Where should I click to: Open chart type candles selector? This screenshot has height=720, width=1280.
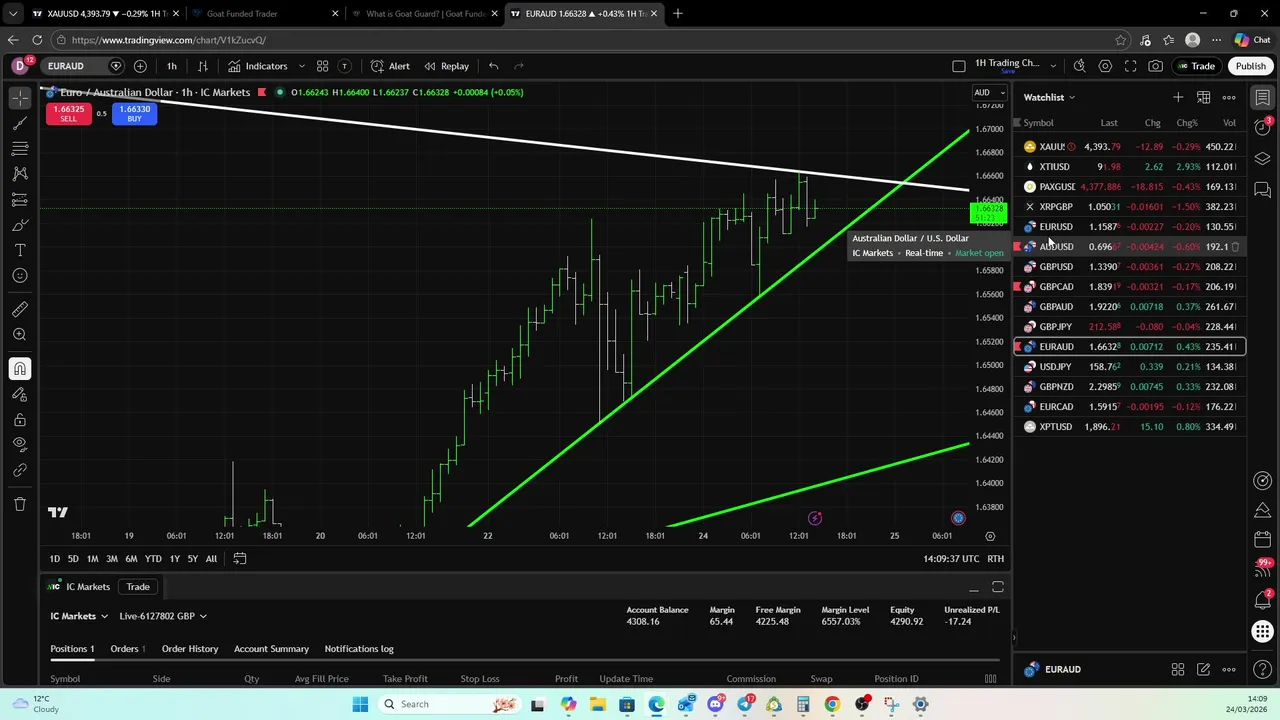click(x=202, y=66)
